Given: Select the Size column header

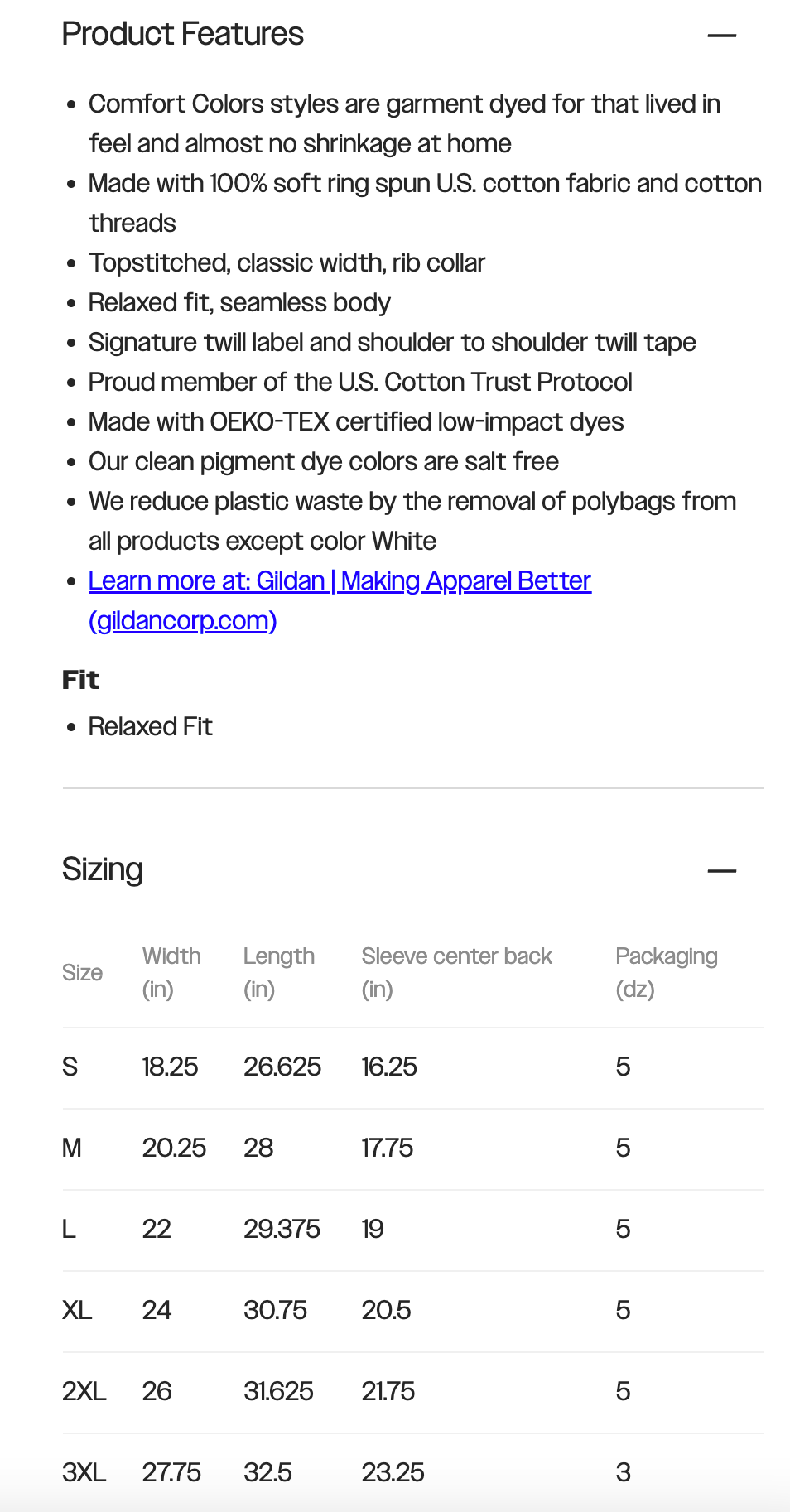Looking at the screenshot, I should [x=82, y=973].
